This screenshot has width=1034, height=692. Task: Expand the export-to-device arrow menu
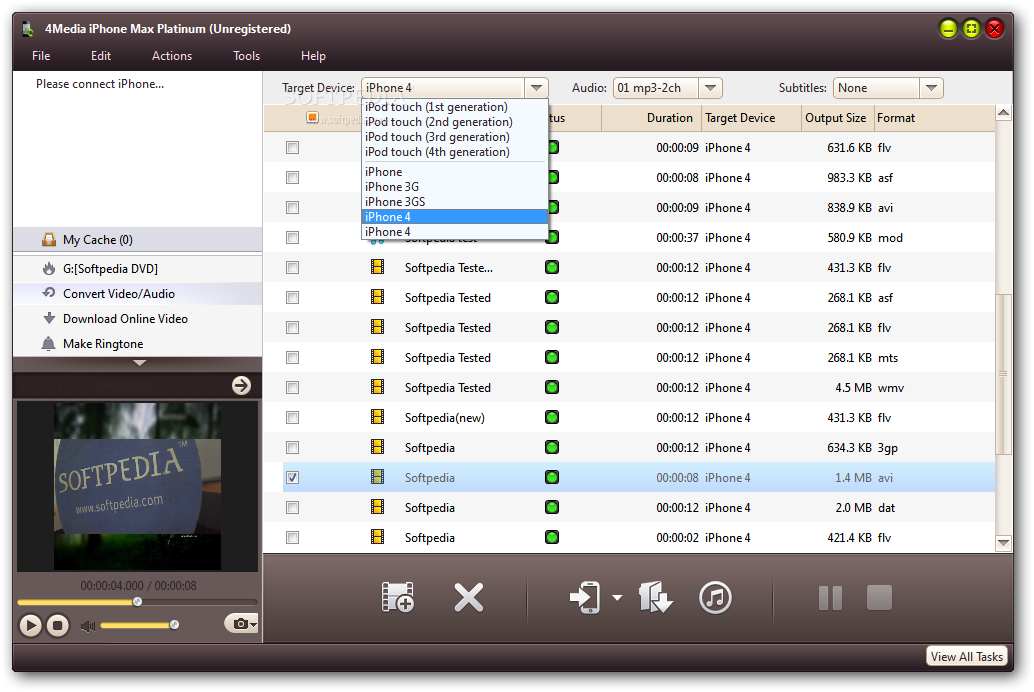617,598
